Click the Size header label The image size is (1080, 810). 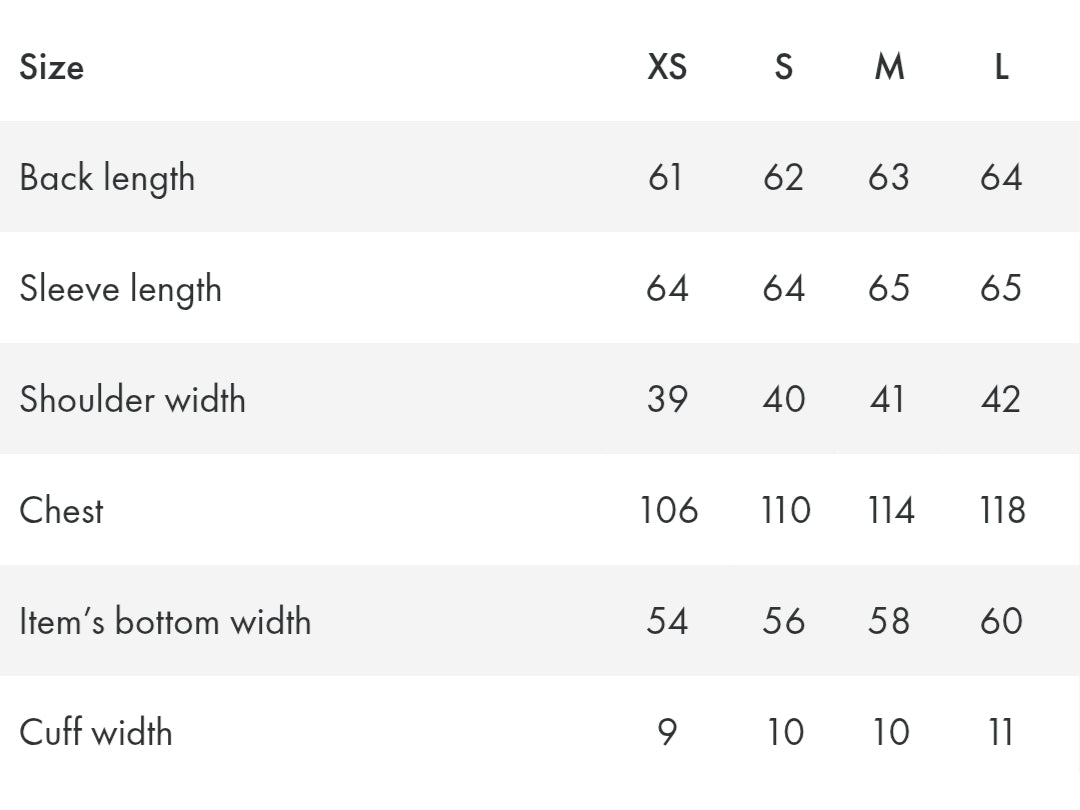(51, 67)
